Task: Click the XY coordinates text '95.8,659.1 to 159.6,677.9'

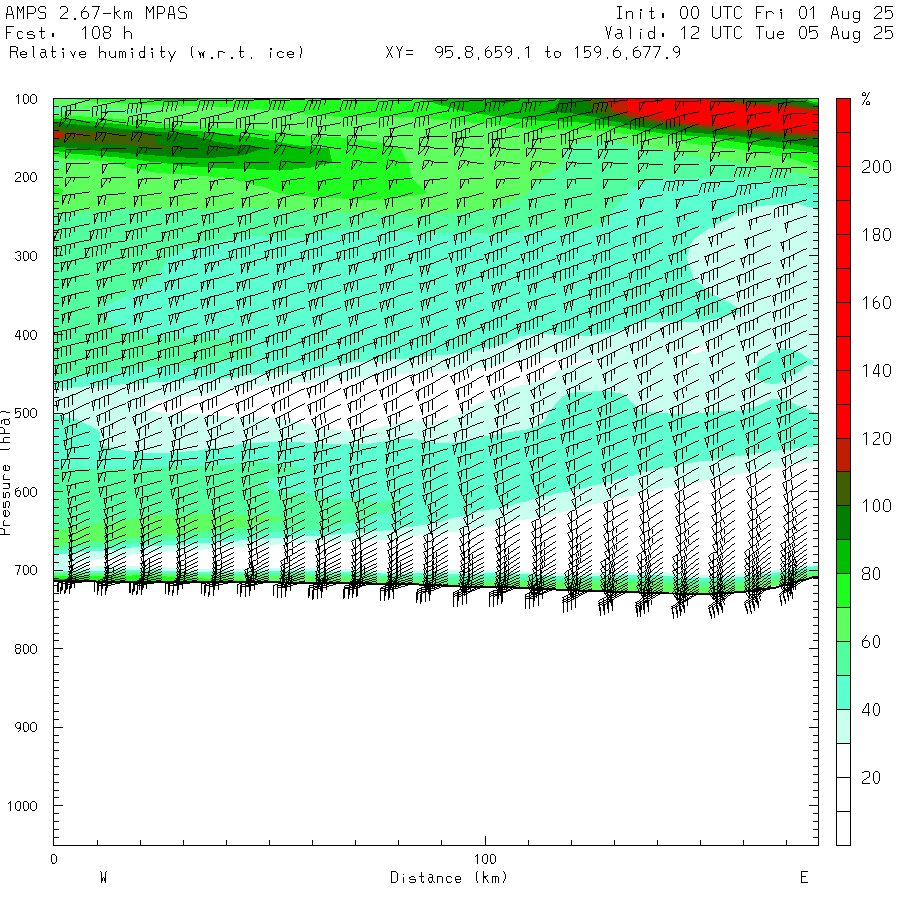Action: pyautogui.click(x=557, y=53)
